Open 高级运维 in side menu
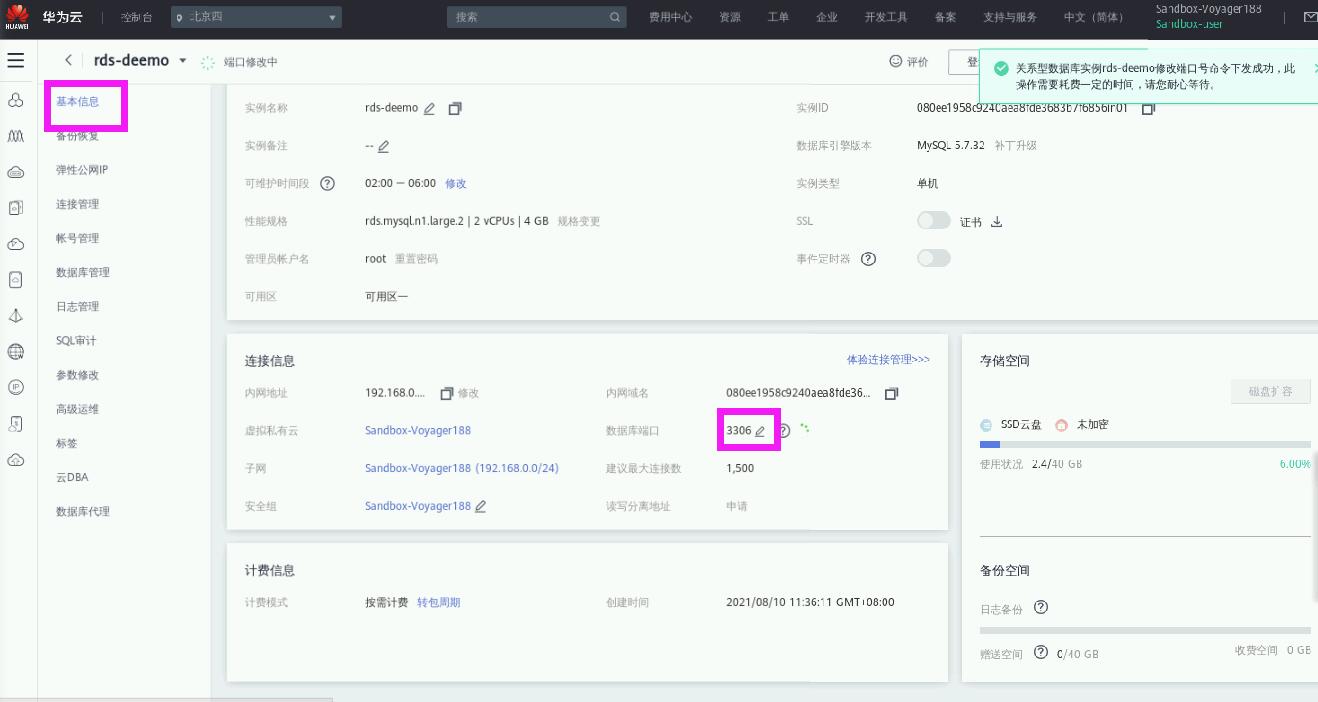1318x702 pixels. tap(78, 409)
